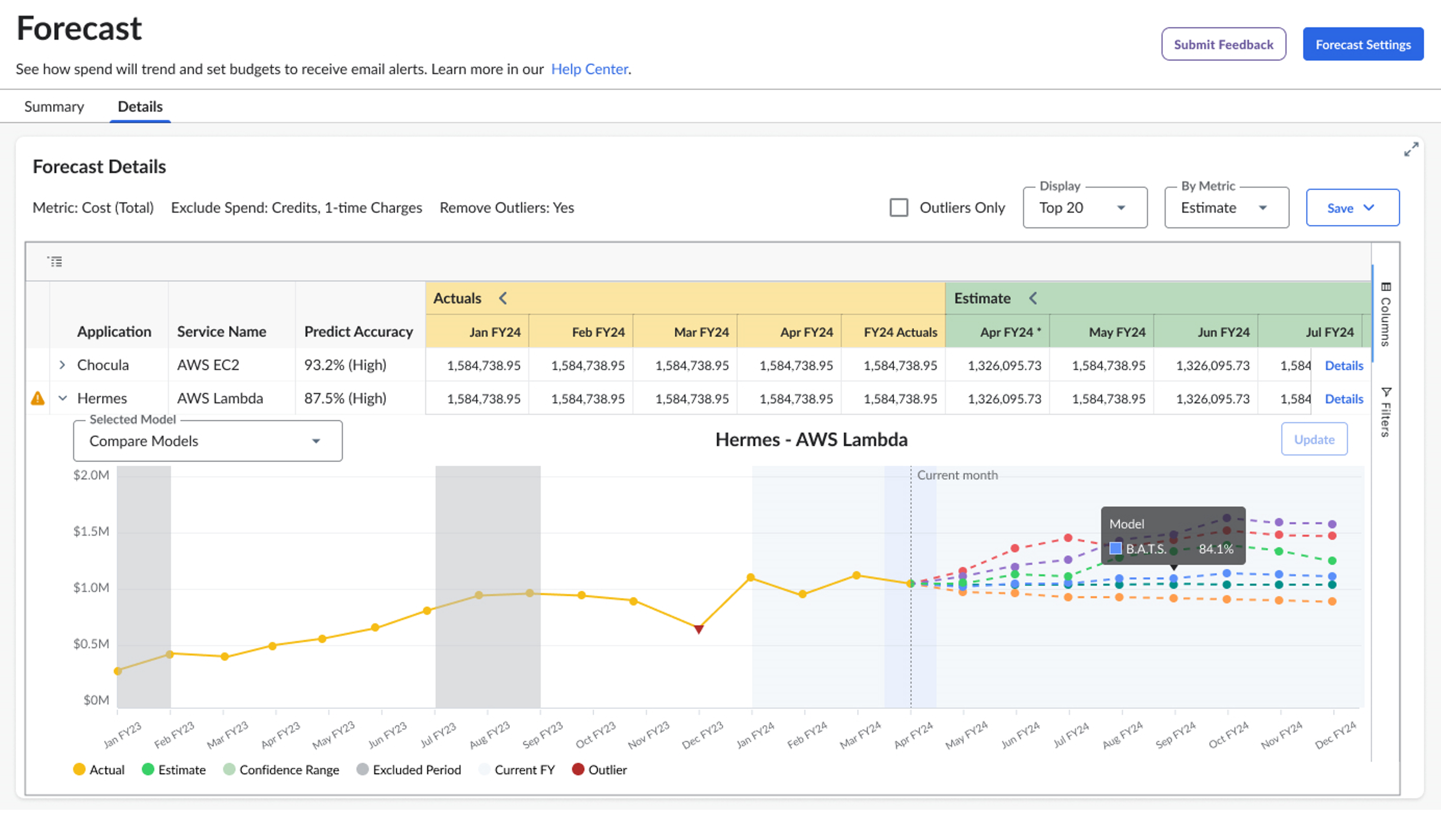Open the By Metric Estimate dropdown
This screenshot has width=1441, height=814.
pyautogui.click(x=1226, y=208)
